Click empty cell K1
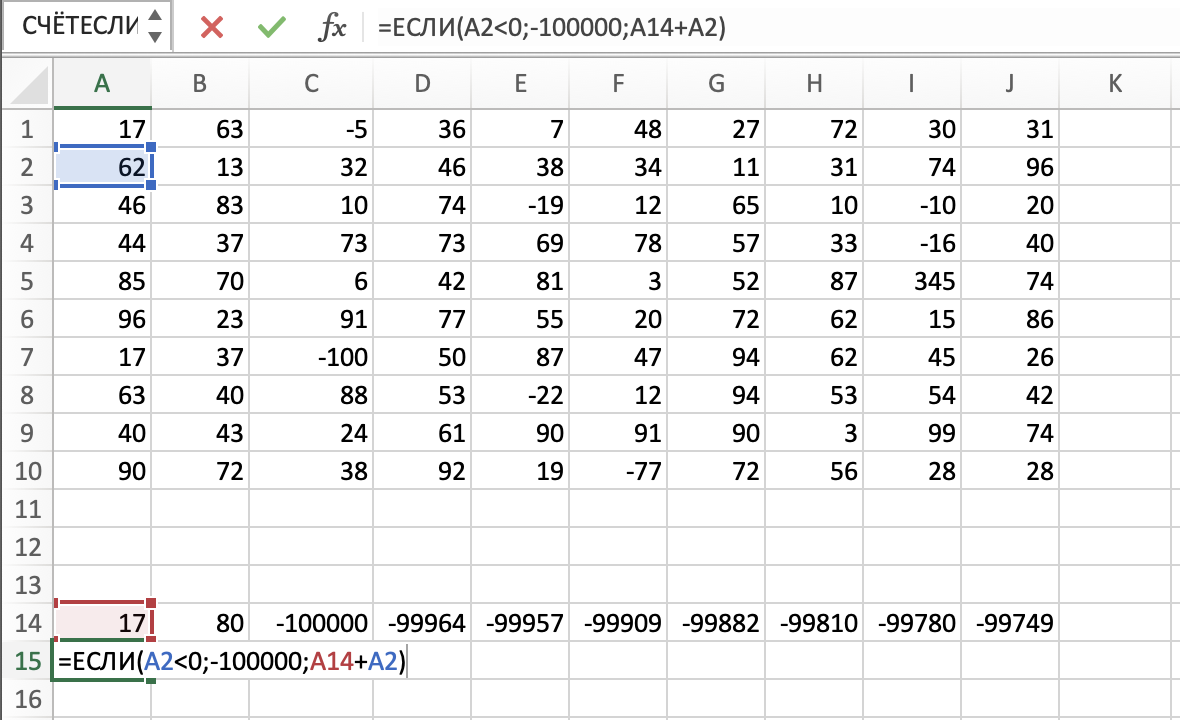This screenshot has height=720, width=1180. (x=1116, y=129)
